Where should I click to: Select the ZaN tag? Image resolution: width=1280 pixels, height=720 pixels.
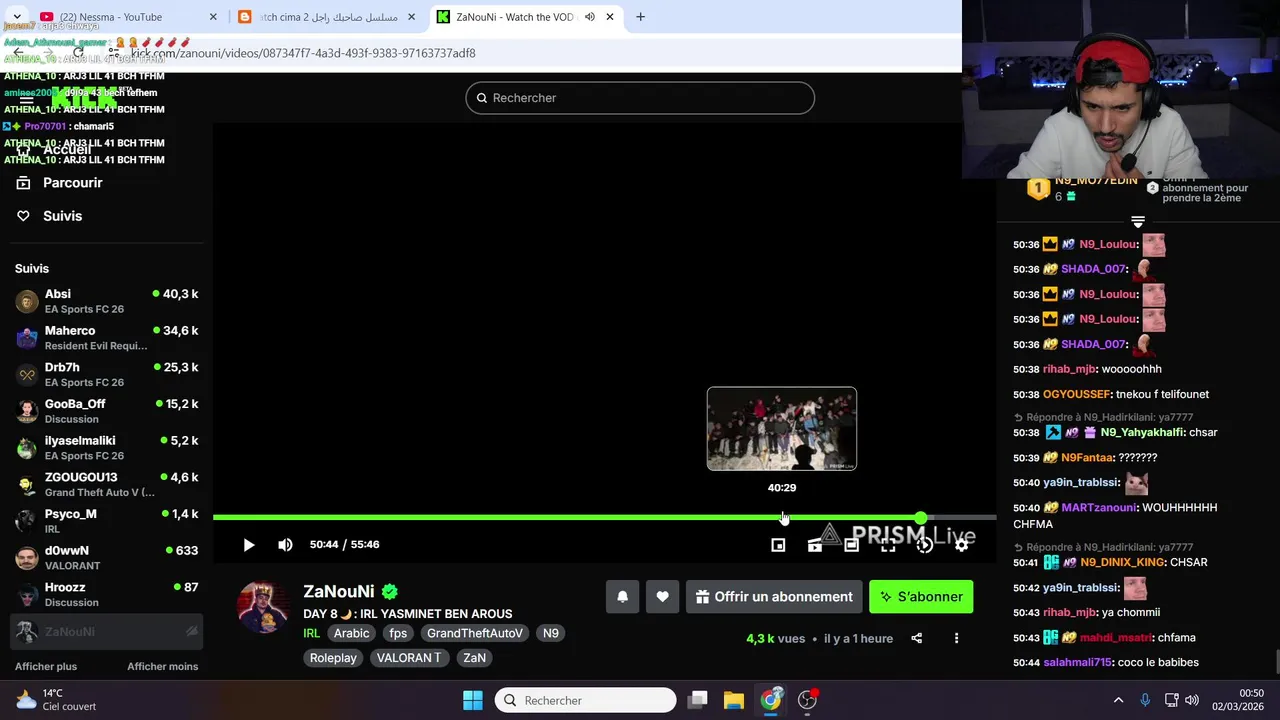point(474,658)
